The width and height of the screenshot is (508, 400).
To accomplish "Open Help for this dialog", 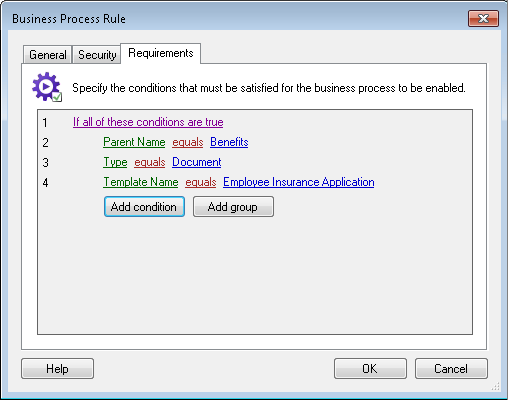I will coord(57,369).
